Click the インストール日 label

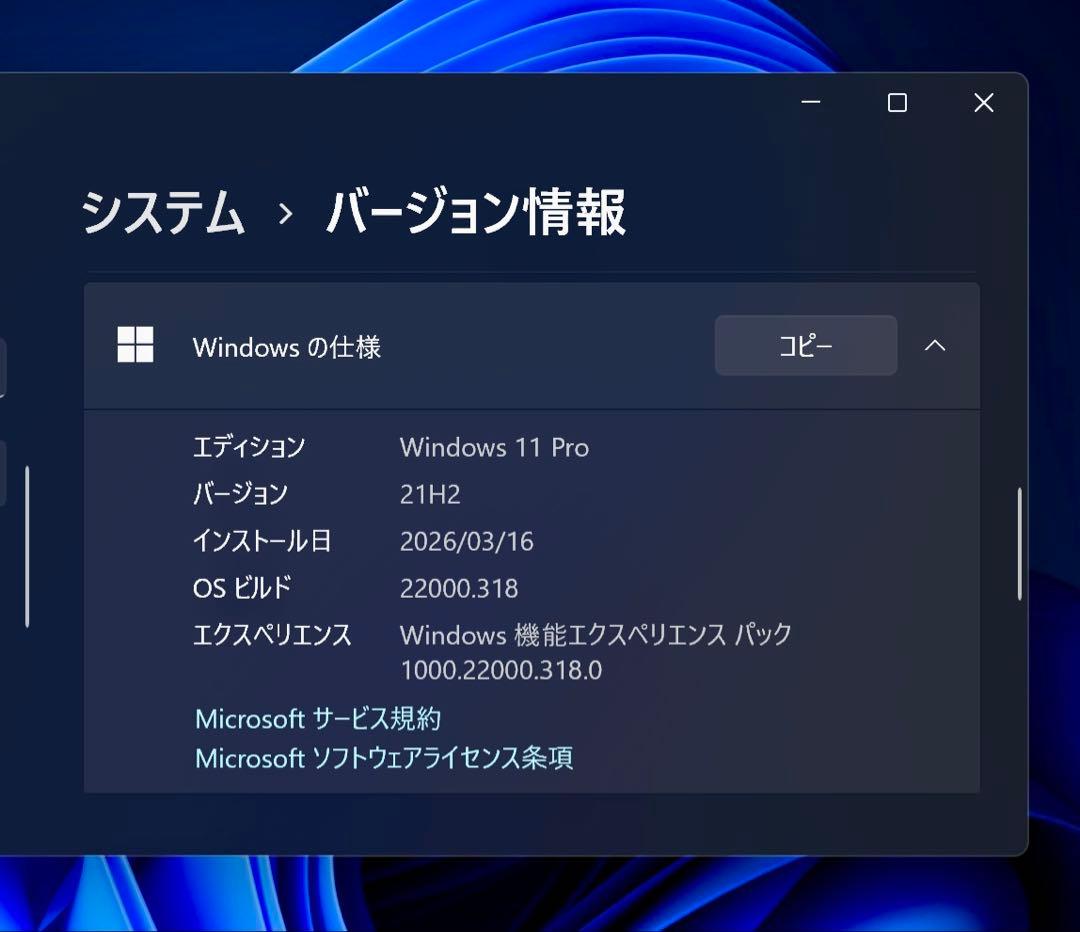[x=262, y=541]
